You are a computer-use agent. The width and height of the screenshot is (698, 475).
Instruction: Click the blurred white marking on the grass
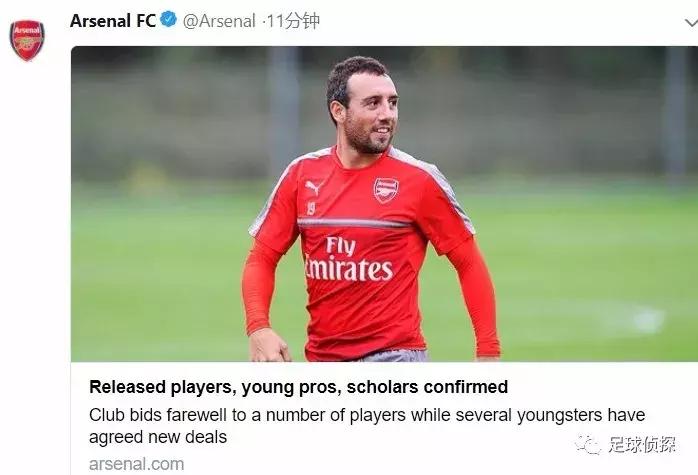point(648,319)
